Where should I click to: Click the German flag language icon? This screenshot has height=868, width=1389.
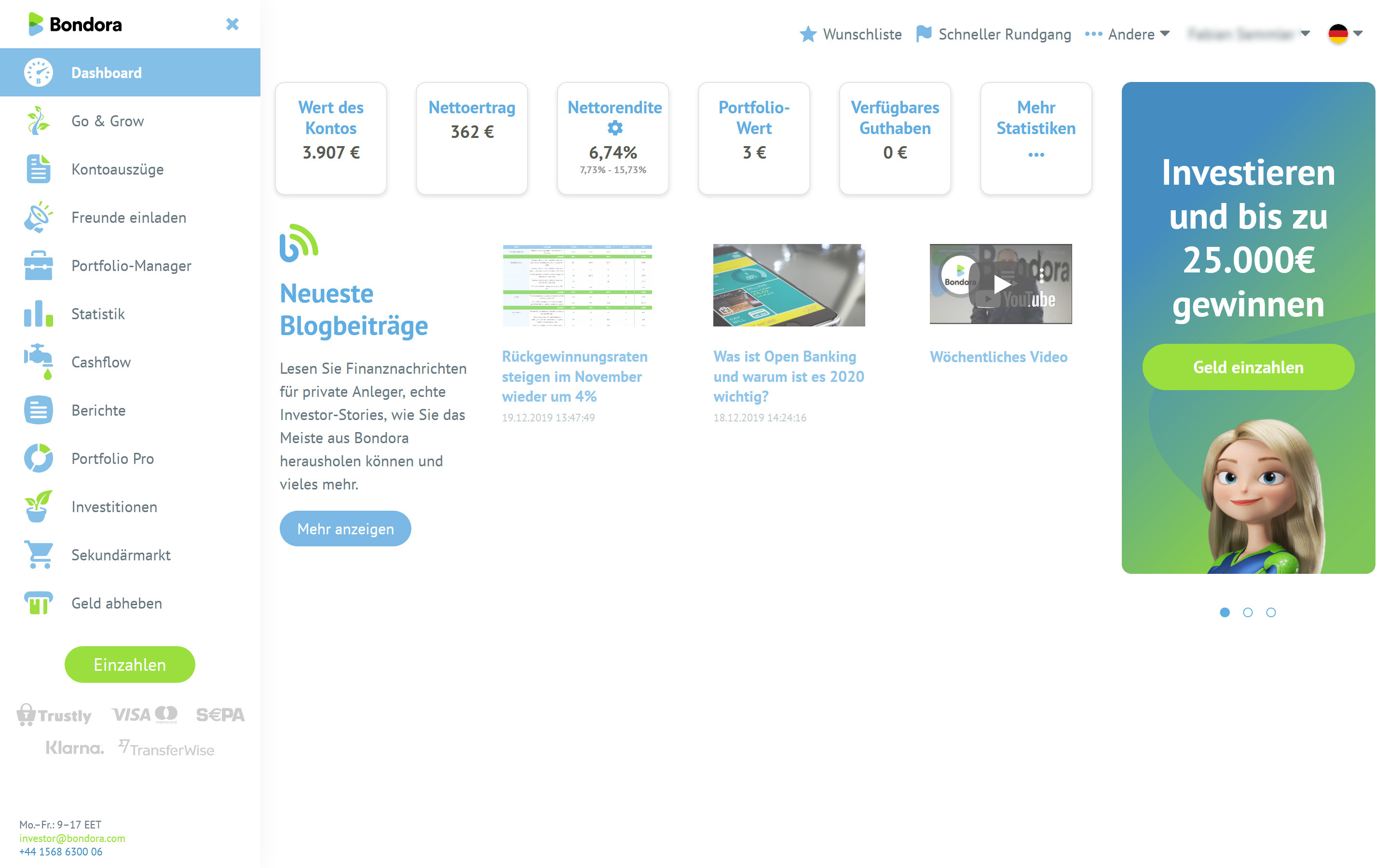pyautogui.click(x=1338, y=33)
